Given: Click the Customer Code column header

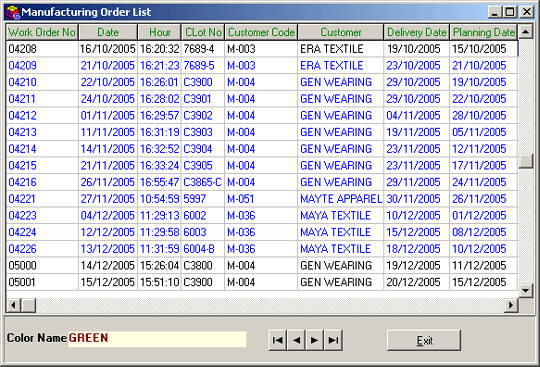Looking at the screenshot, I should click(x=261, y=32).
